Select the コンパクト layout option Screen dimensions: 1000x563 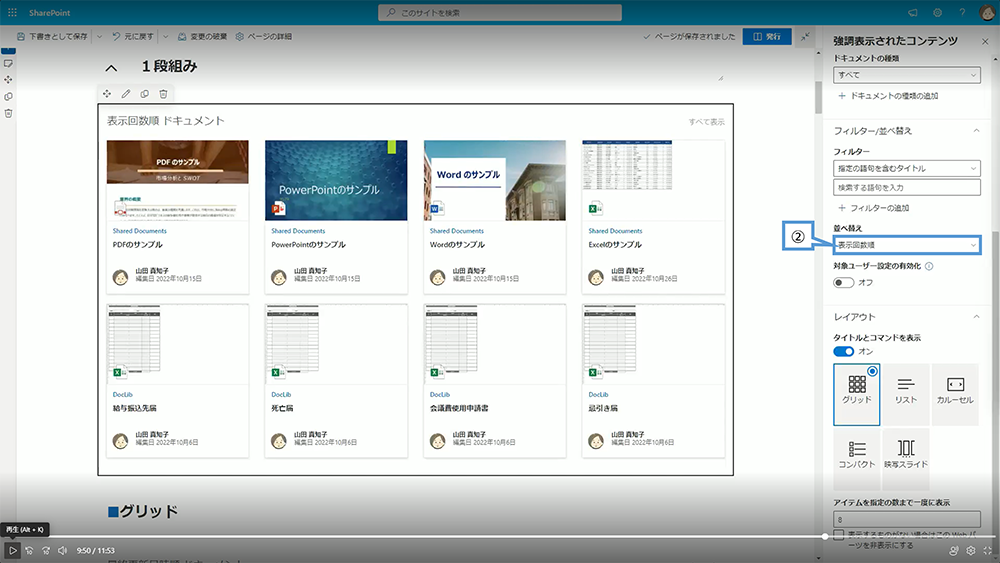857,458
